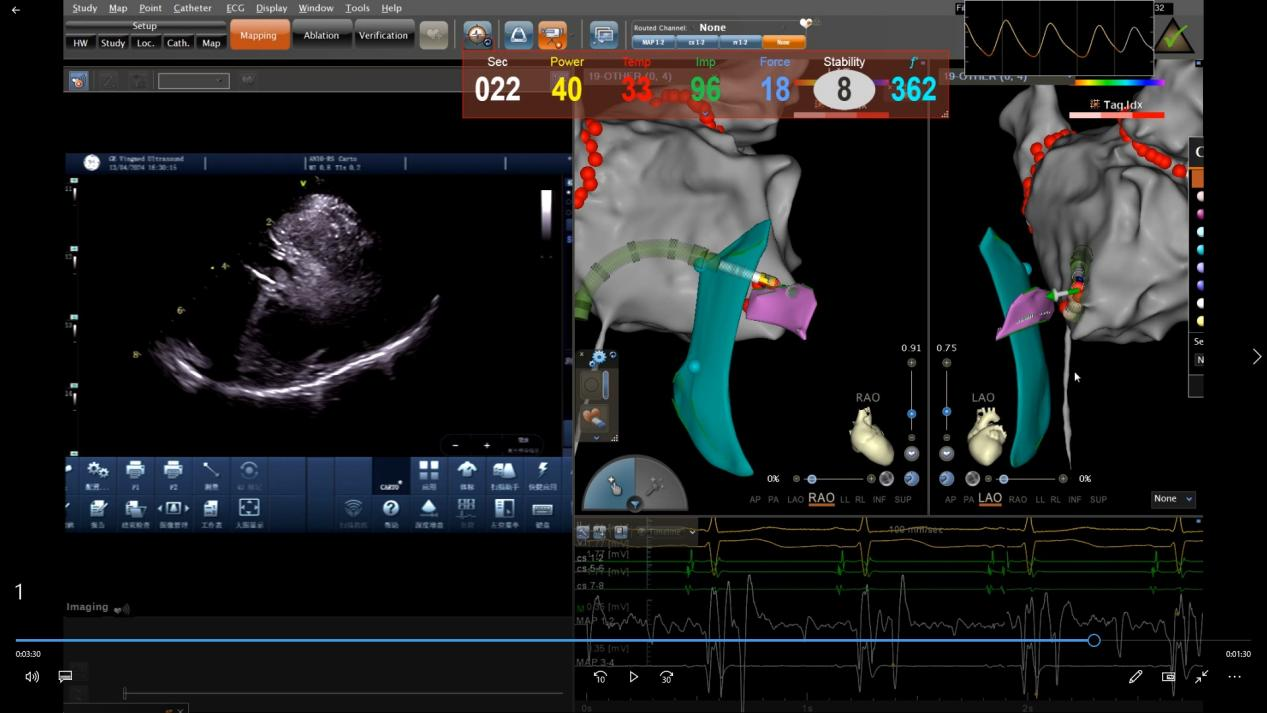Open the None dropdown under right map
This screenshot has height=713, width=1267.
[x=1172, y=498]
